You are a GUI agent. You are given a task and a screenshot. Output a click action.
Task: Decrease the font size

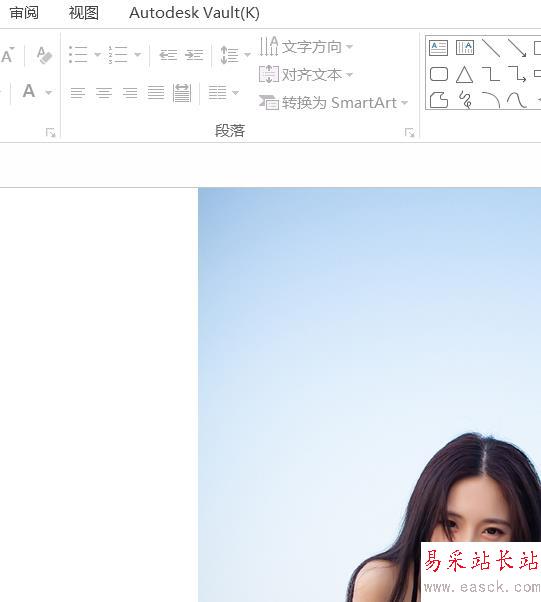pyautogui.click(x=8, y=55)
